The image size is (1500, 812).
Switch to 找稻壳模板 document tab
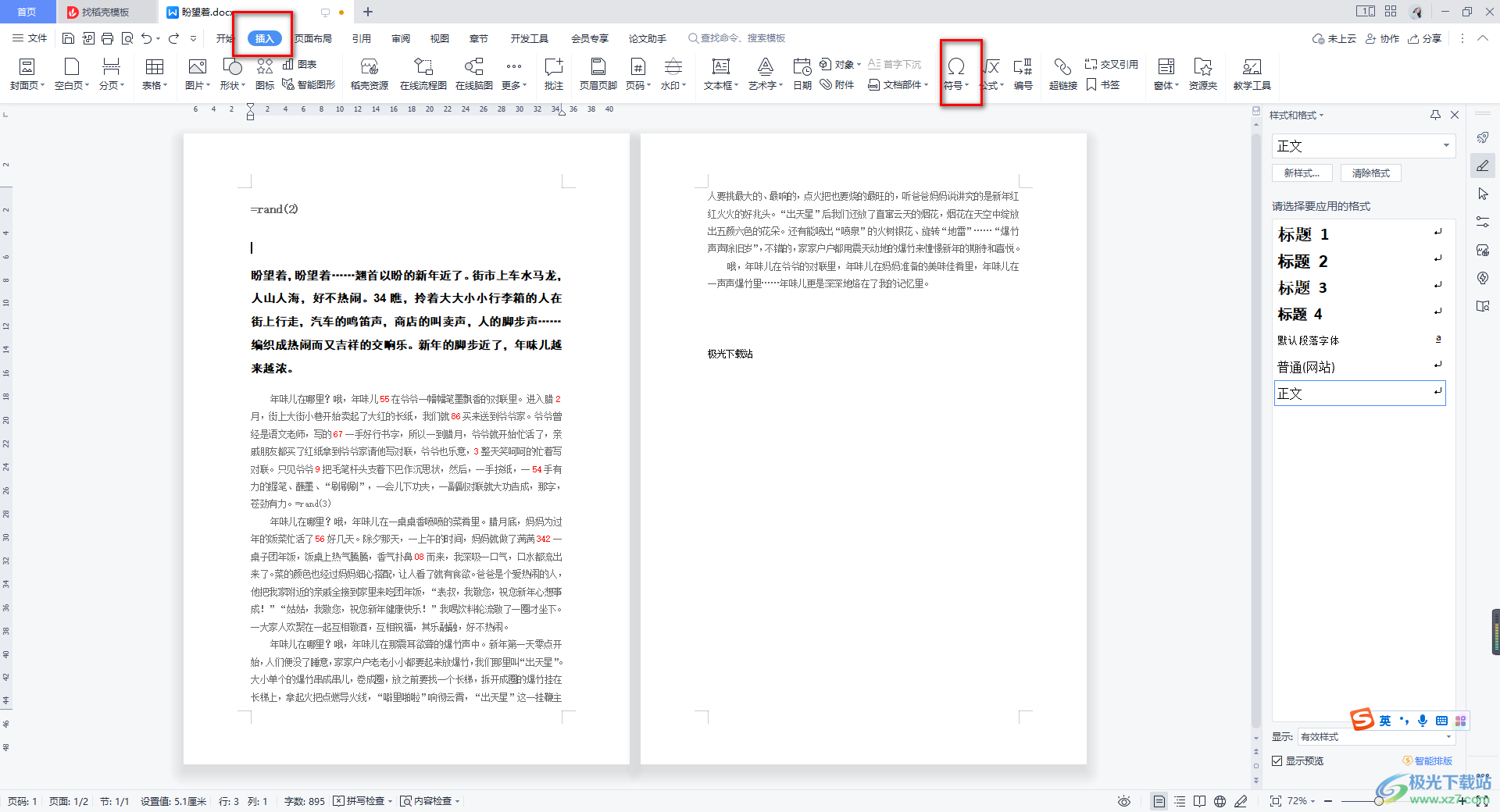(x=105, y=12)
